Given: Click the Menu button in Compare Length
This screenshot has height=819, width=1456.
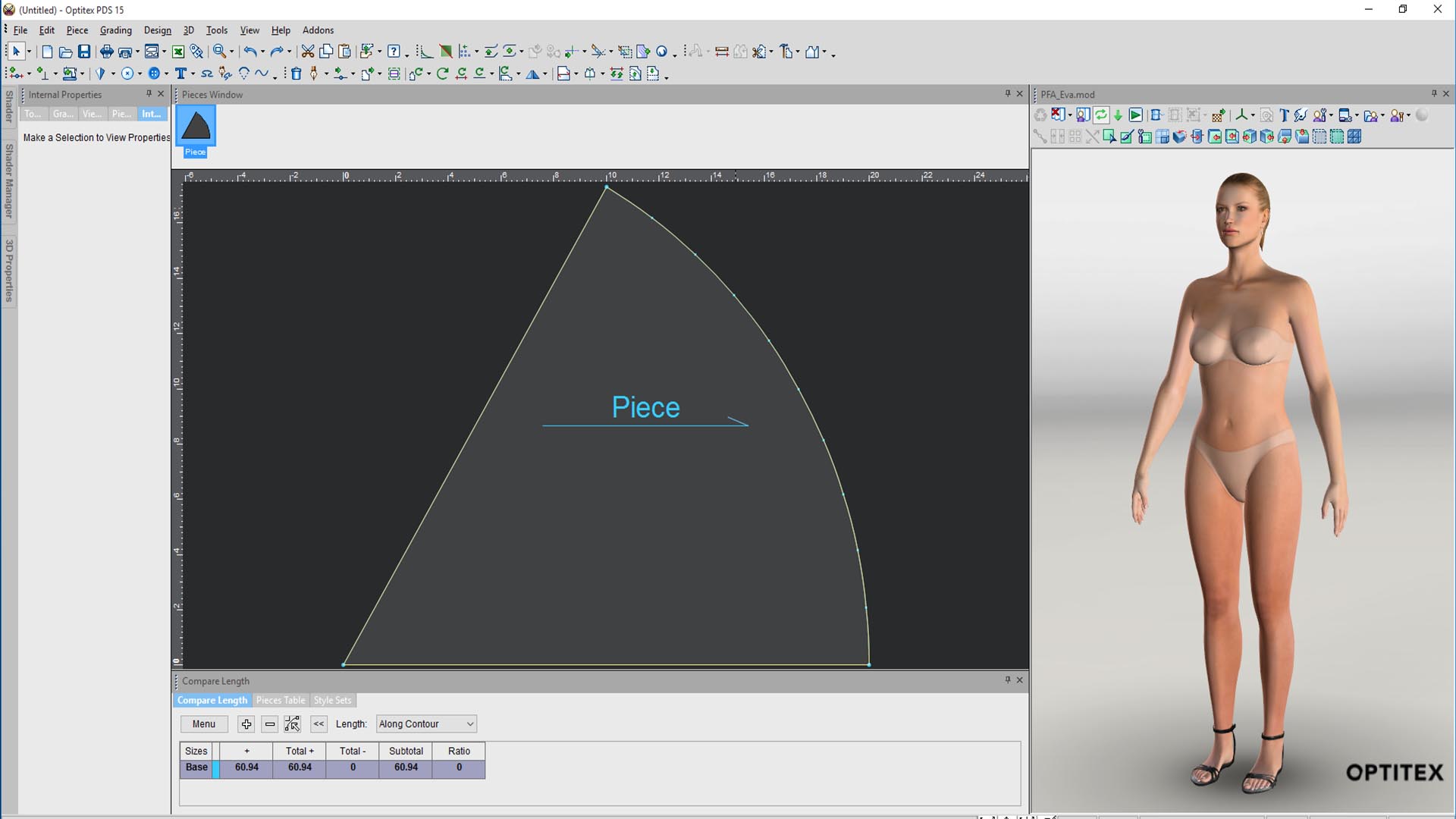Looking at the screenshot, I should (x=203, y=724).
